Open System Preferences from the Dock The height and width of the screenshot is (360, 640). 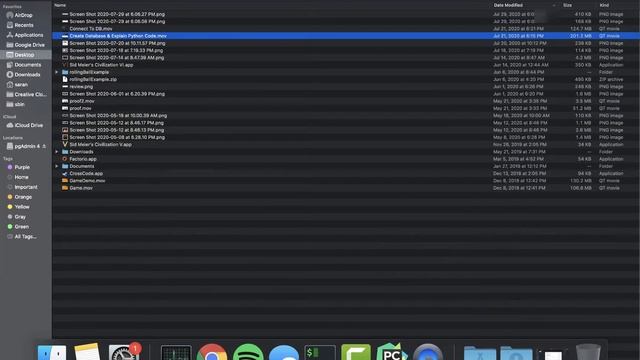point(124,352)
